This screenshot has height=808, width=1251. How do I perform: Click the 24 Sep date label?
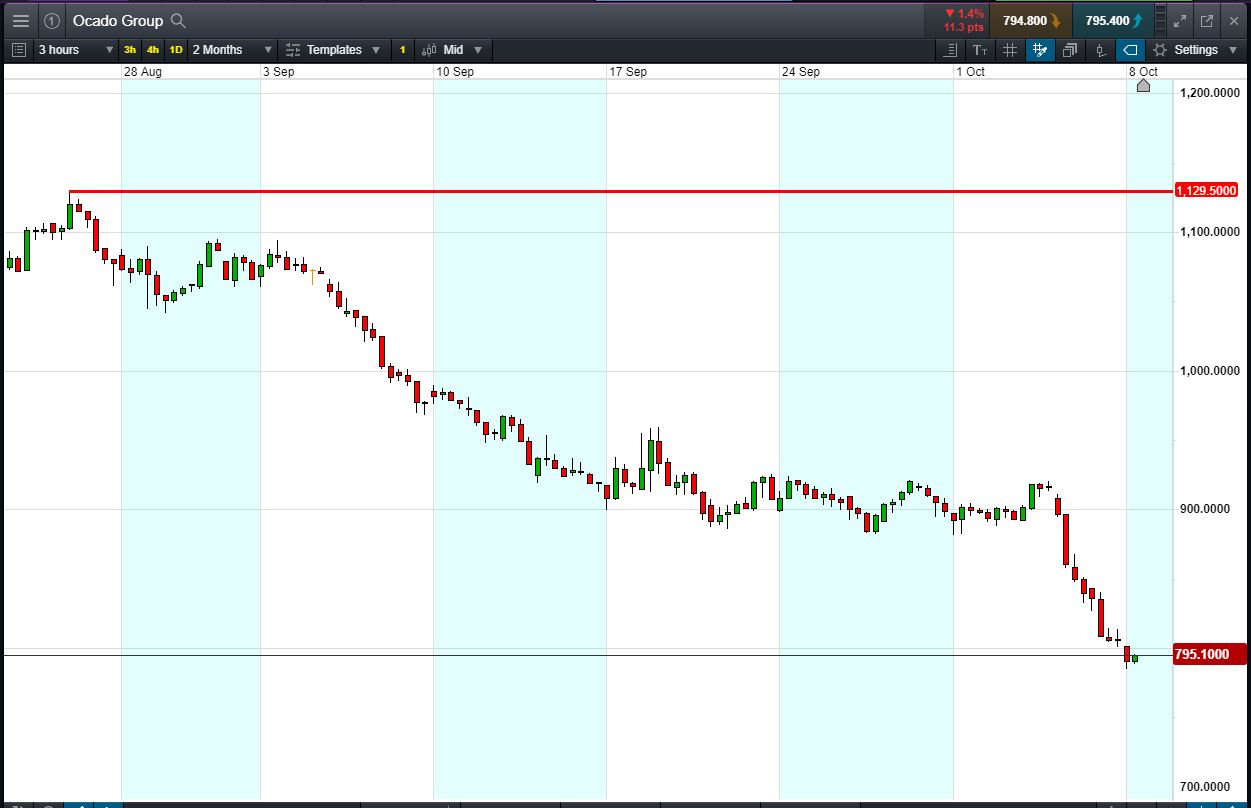coord(801,72)
